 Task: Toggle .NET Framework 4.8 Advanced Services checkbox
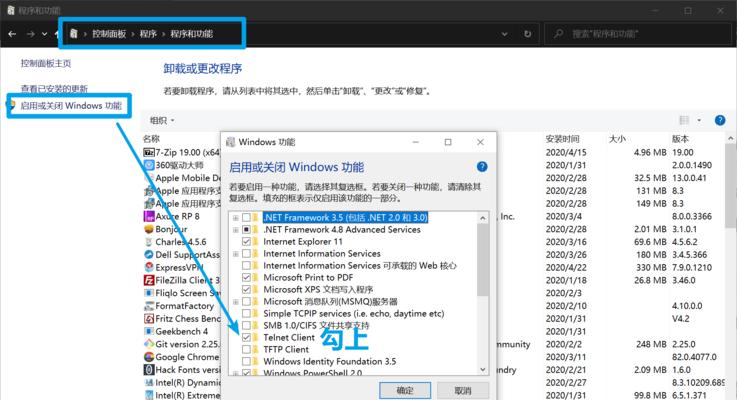[x=246, y=229]
